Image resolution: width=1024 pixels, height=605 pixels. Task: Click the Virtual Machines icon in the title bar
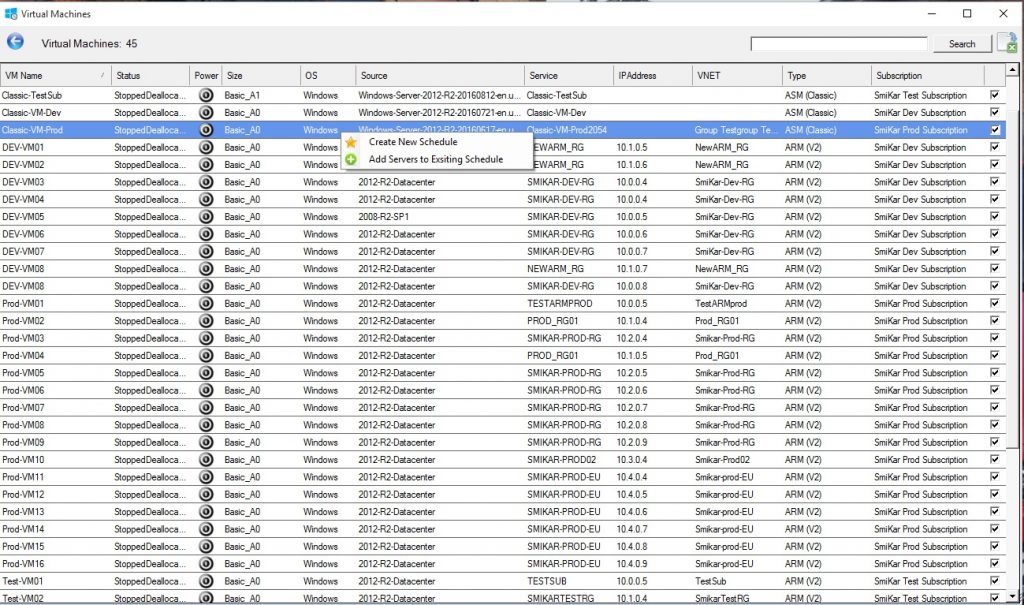(12, 13)
